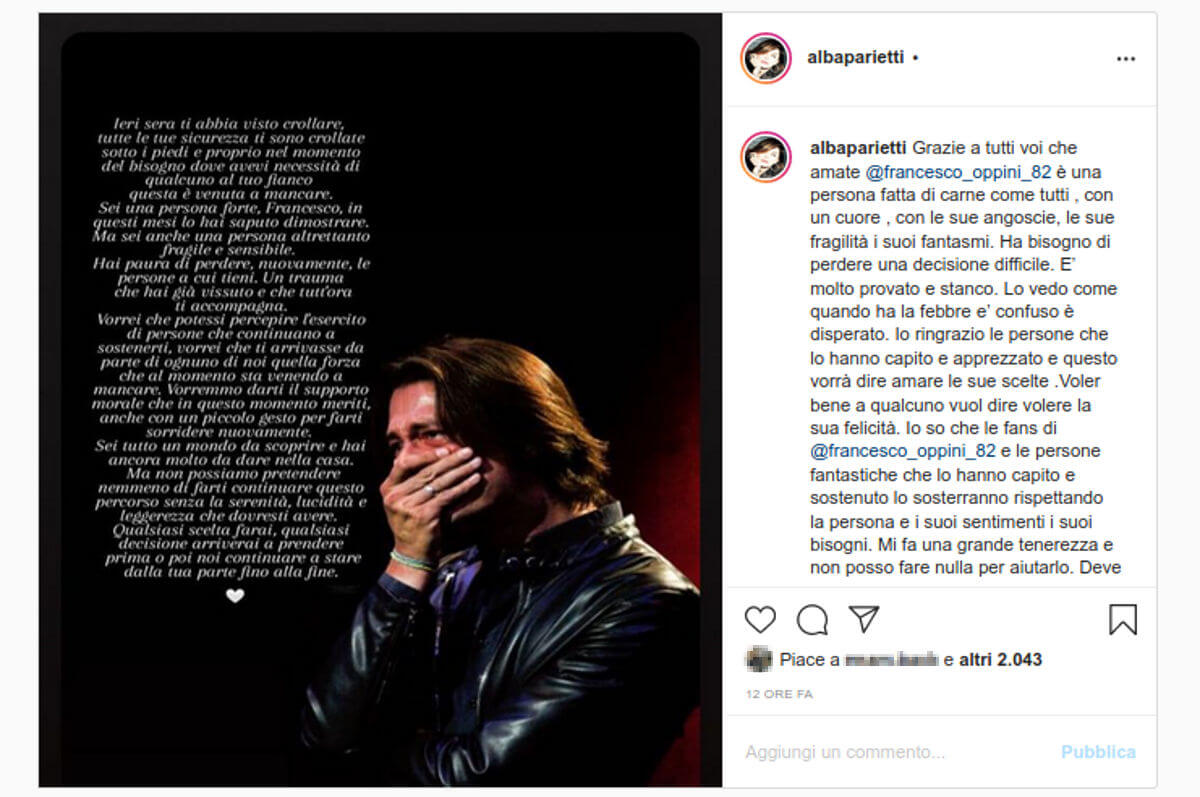Open the blurred liker's small avatar
The height and width of the screenshot is (797, 1200).
point(759,659)
